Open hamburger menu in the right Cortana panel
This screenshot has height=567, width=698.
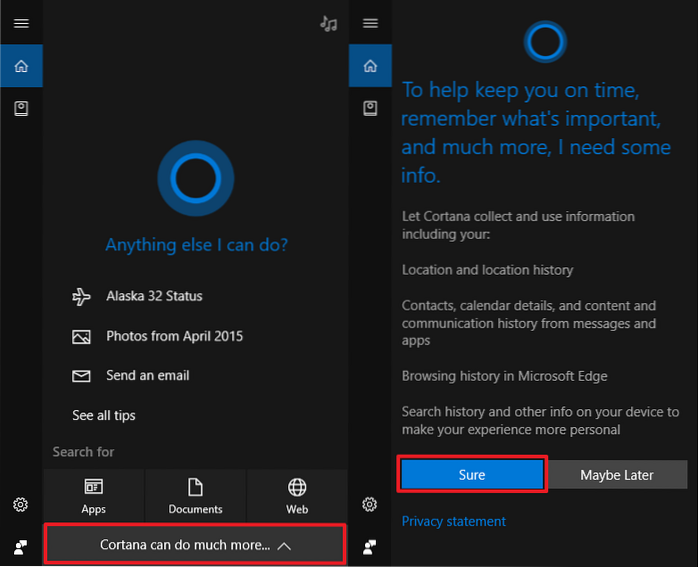click(370, 24)
